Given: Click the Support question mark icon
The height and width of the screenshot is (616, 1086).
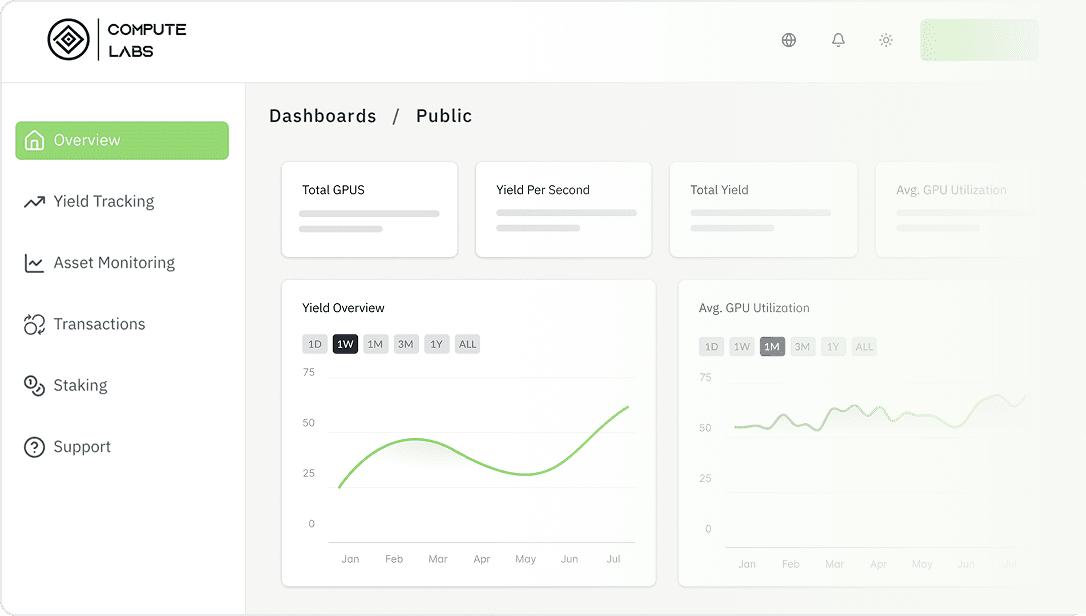Looking at the screenshot, I should click(x=34, y=447).
